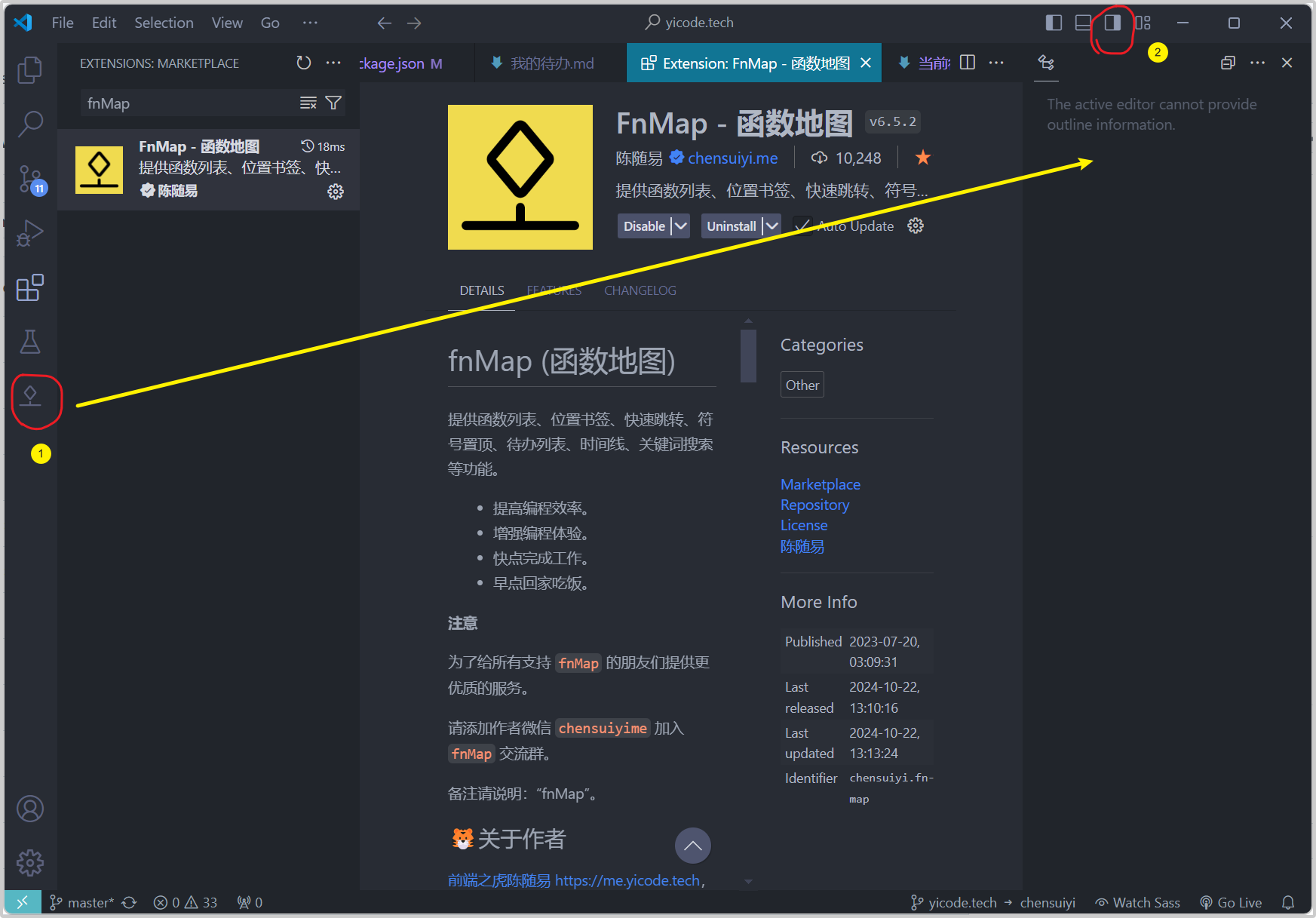Refresh the extensions marketplace list
Screen dimensions: 1316x918
point(303,63)
